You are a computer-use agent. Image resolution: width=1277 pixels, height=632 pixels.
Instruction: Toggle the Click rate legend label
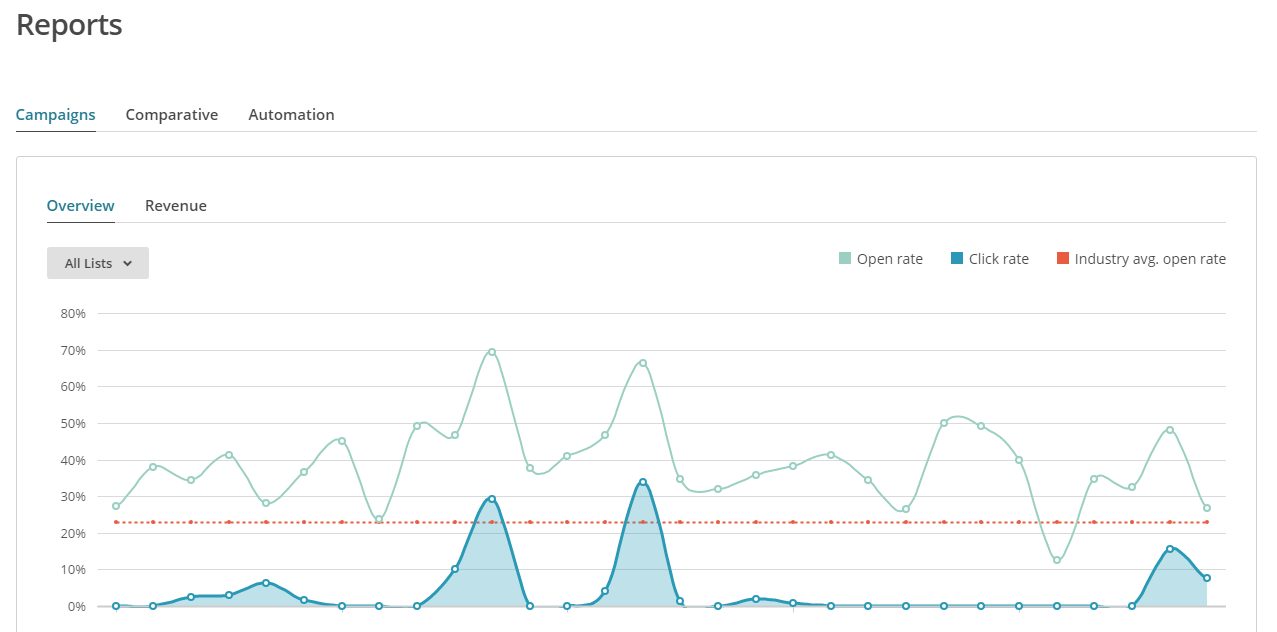point(999,259)
